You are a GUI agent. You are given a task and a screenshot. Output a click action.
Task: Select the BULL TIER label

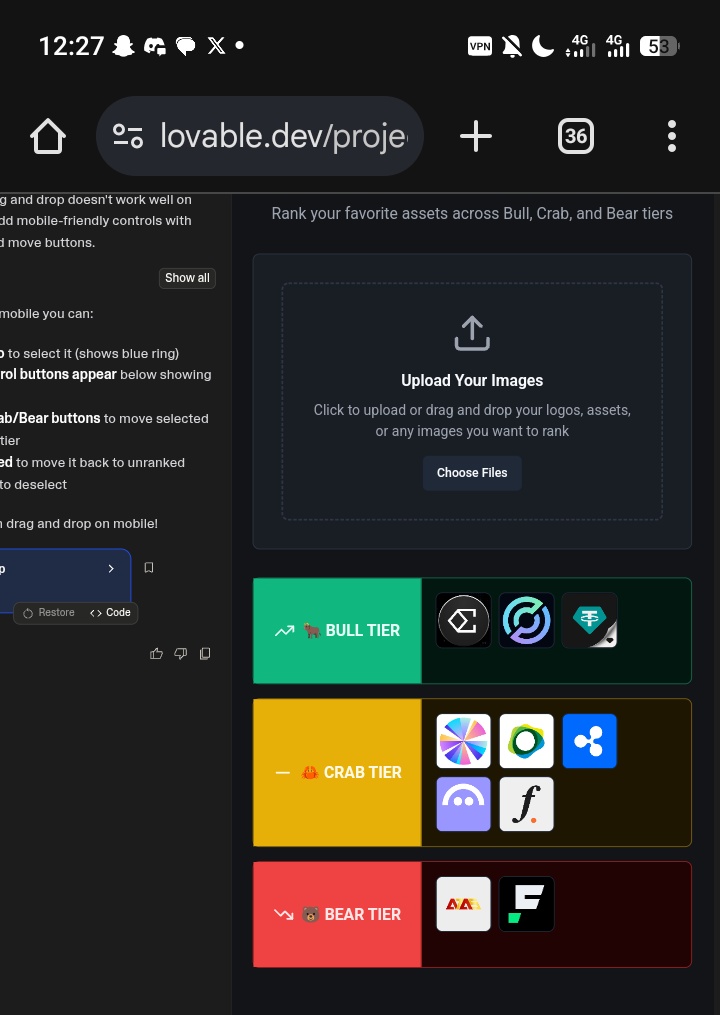337,630
